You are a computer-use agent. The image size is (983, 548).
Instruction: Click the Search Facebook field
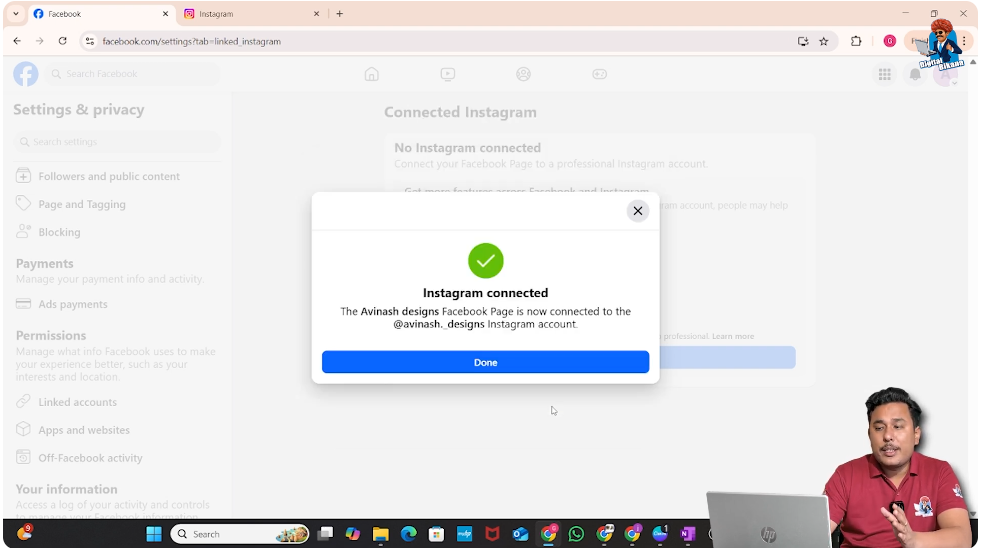pyautogui.click(x=133, y=74)
